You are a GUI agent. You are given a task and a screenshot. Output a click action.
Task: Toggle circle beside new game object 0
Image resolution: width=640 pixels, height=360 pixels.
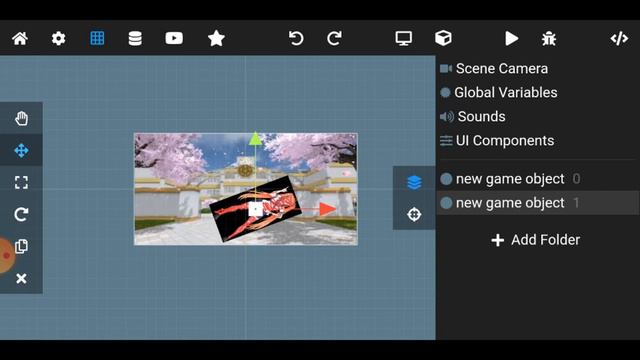coord(446,179)
